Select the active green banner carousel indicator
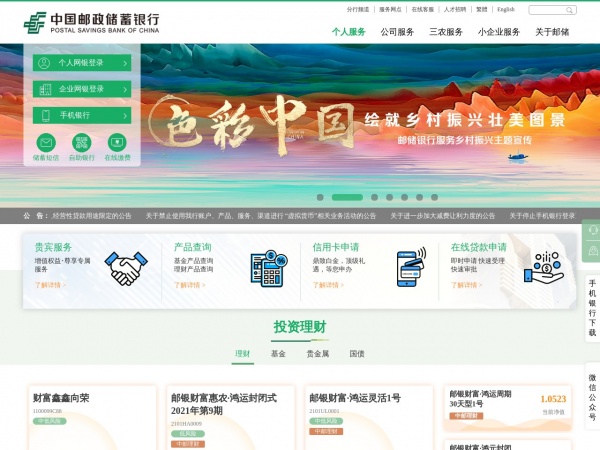The height and width of the screenshot is (450, 600). point(347,197)
